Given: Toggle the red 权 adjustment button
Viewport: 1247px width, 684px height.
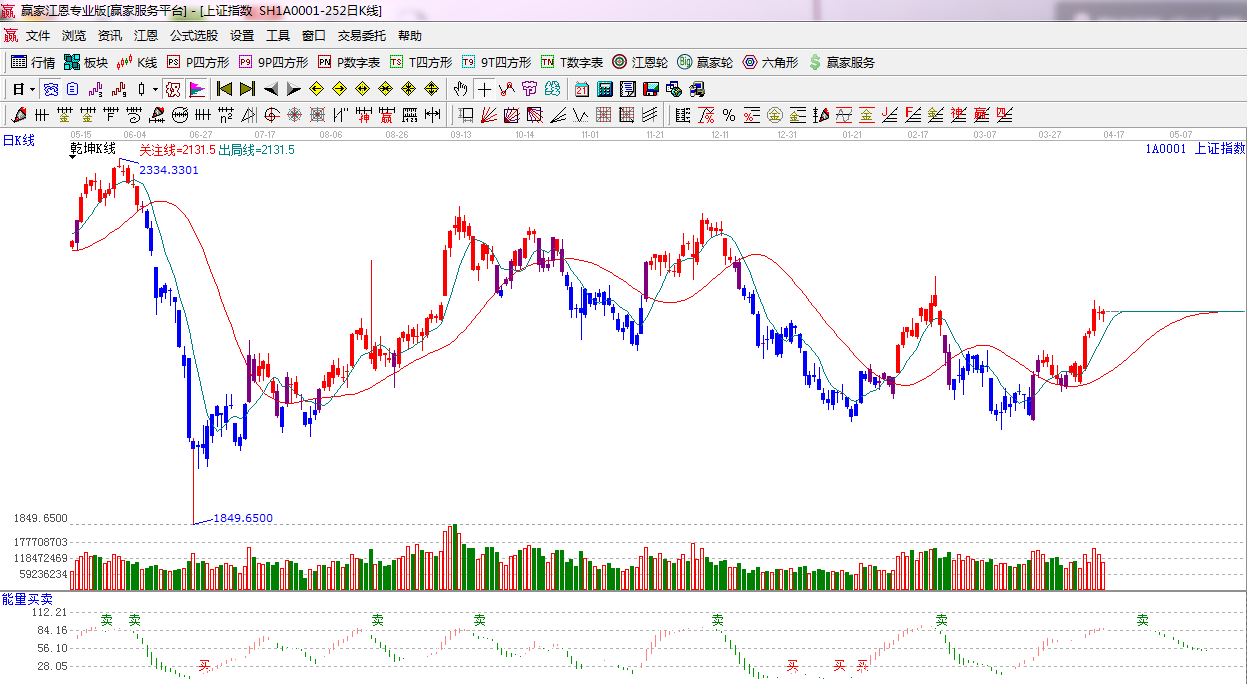Looking at the screenshot, I should pyautogui.click(x=173, y=89).
